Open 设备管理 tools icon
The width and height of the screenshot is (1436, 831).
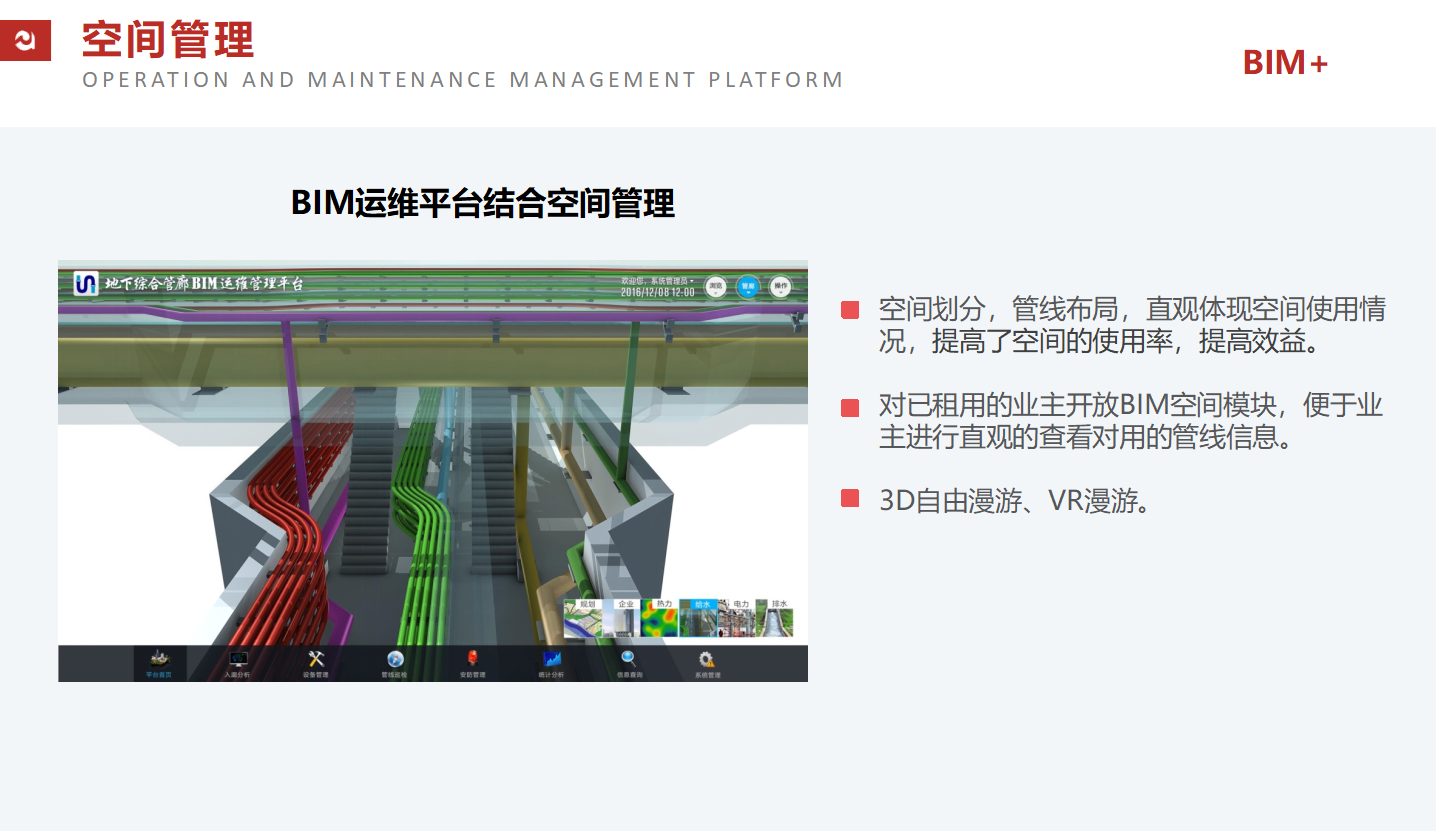(316, 662)
